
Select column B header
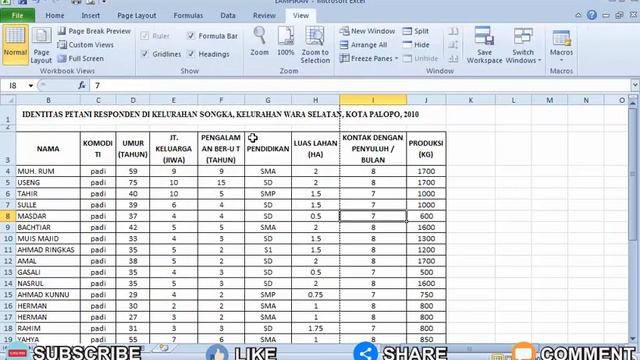[48, 100]
